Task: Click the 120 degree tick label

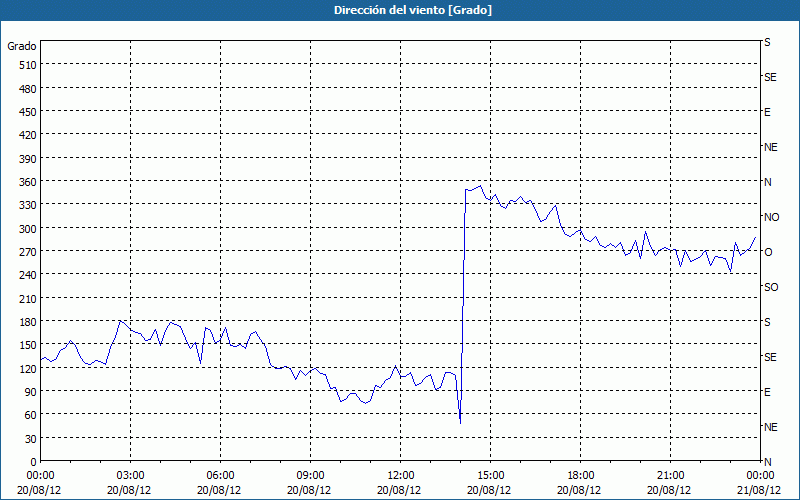Action: click(x=28, y=368)
